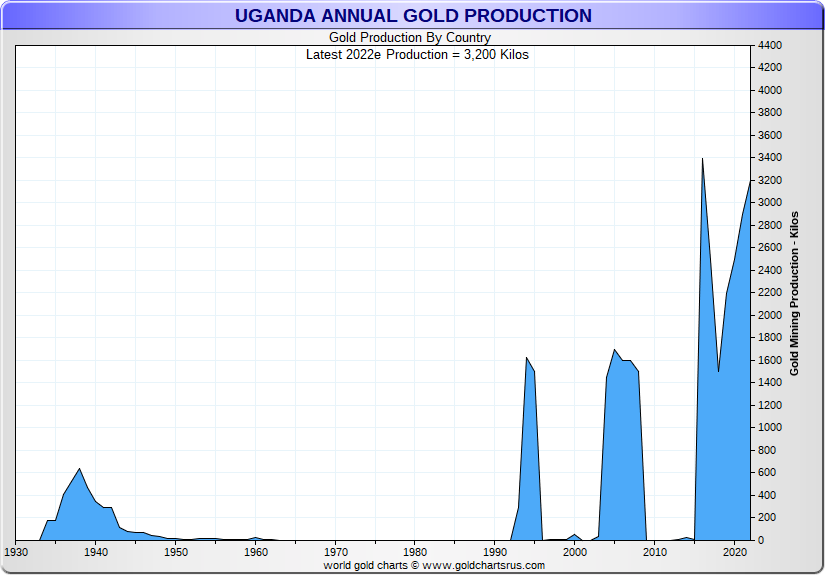This screenshot has height=575, width=825.
Task: Select the 1930 label on the x-axis
Action: pyautogui.click(x=16, y=552)
